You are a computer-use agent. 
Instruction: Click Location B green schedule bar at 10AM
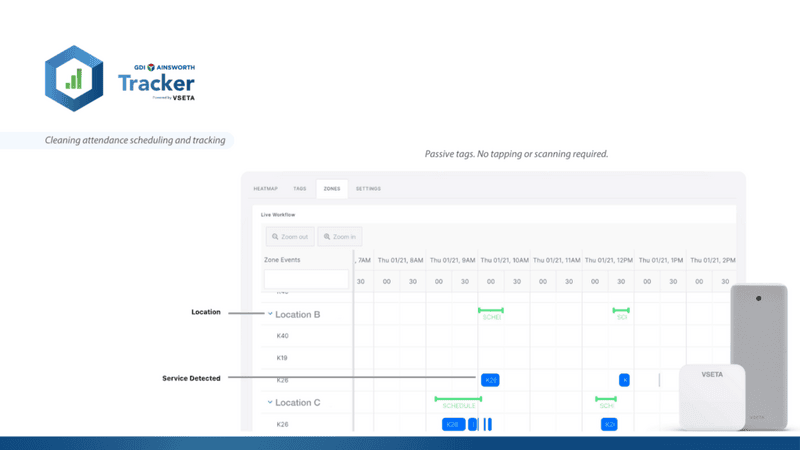pyautogui.click(x=491, y=310)
